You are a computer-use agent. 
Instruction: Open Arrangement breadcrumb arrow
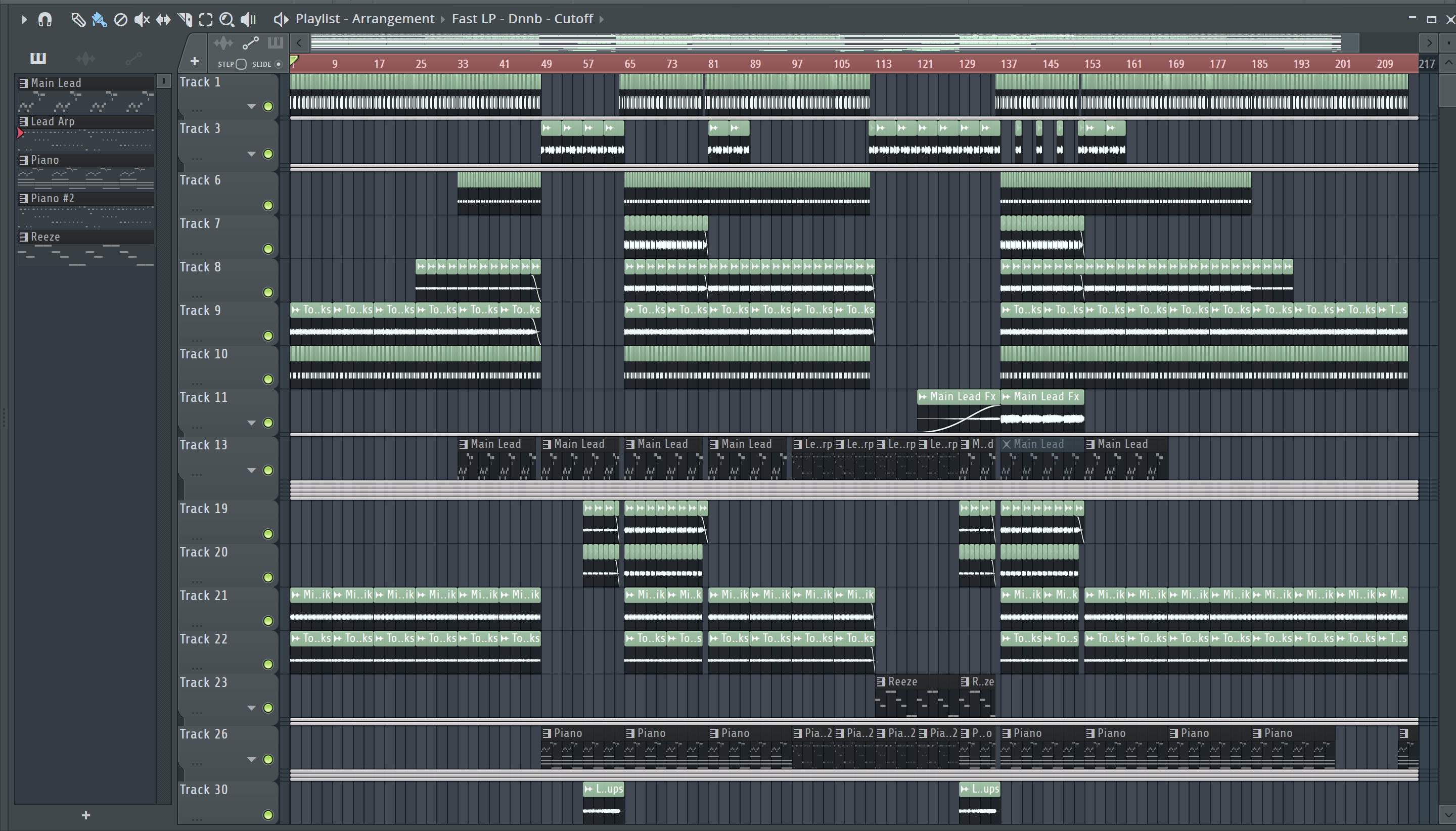pyautogui.click(x=443, y=19)
